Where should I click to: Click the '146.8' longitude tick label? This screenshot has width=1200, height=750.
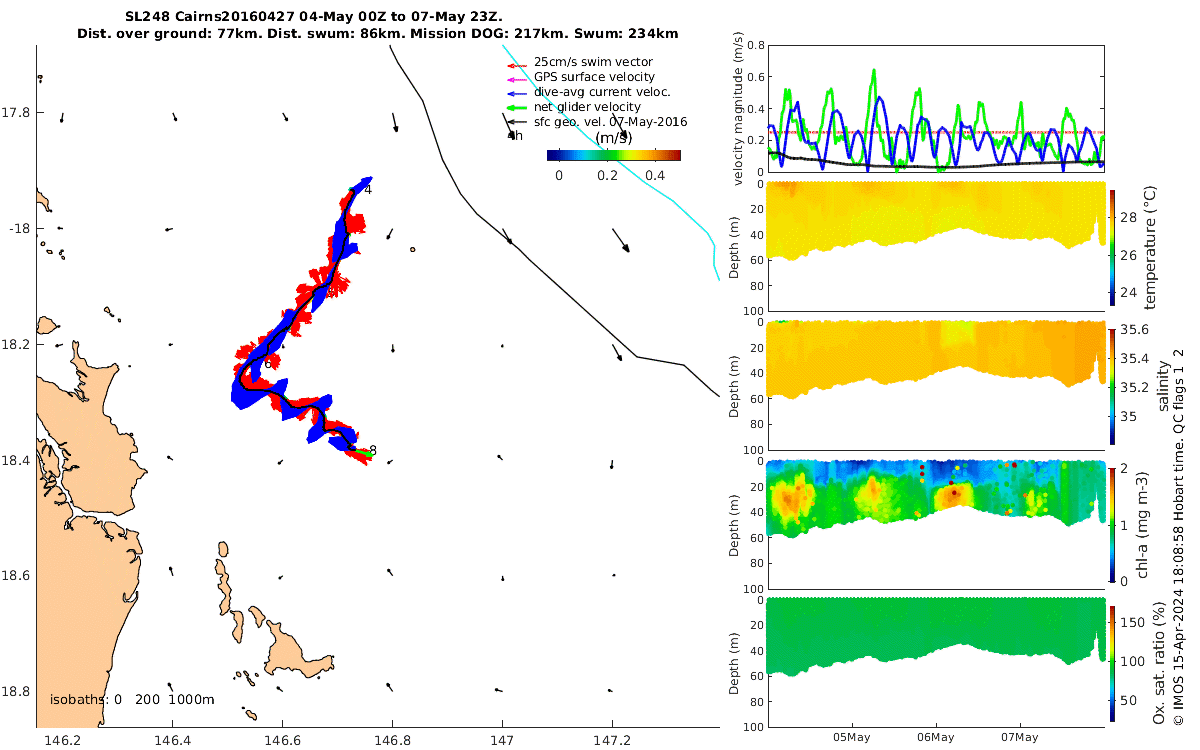(392, 740)
